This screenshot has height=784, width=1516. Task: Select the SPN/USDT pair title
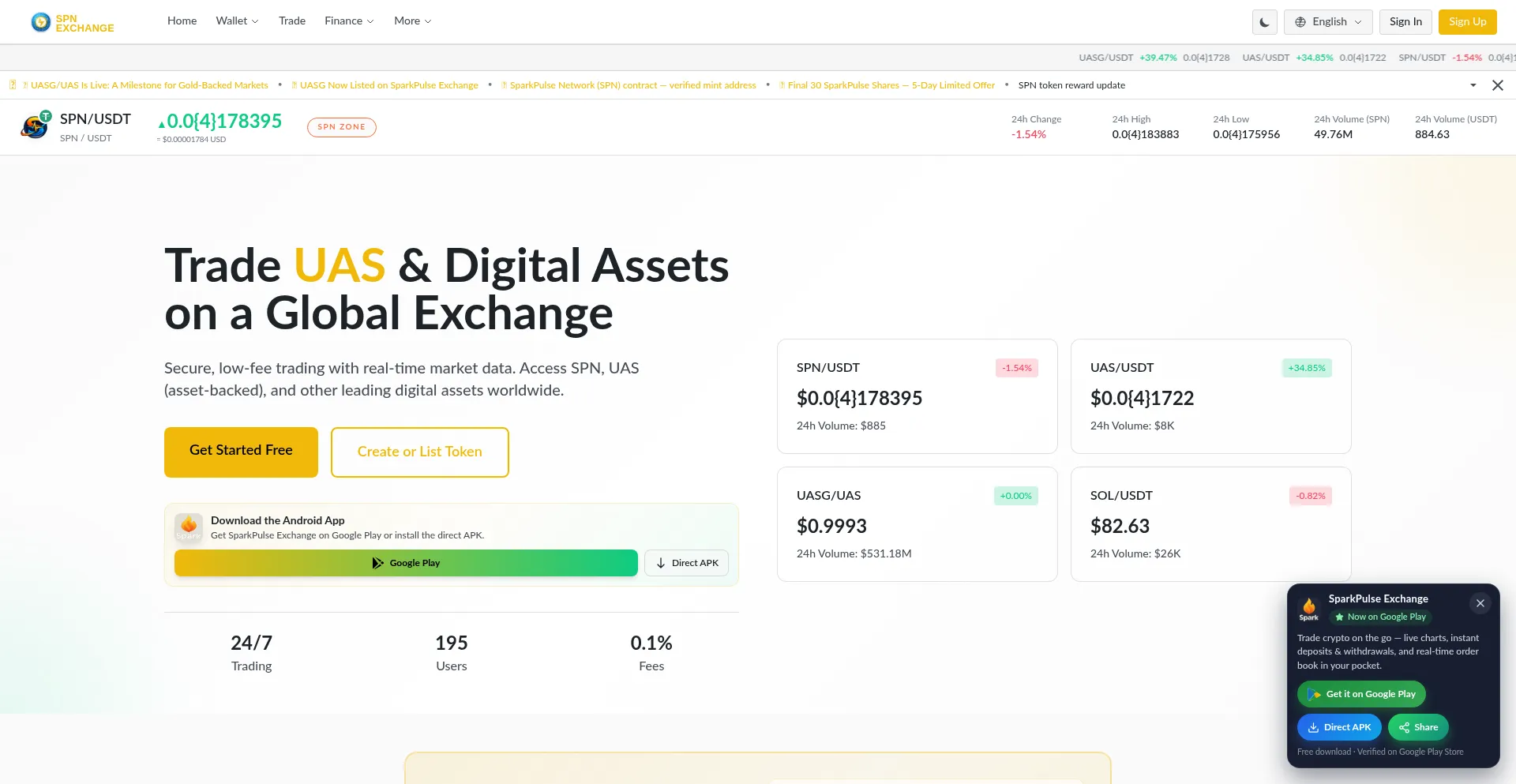[96, 119]
